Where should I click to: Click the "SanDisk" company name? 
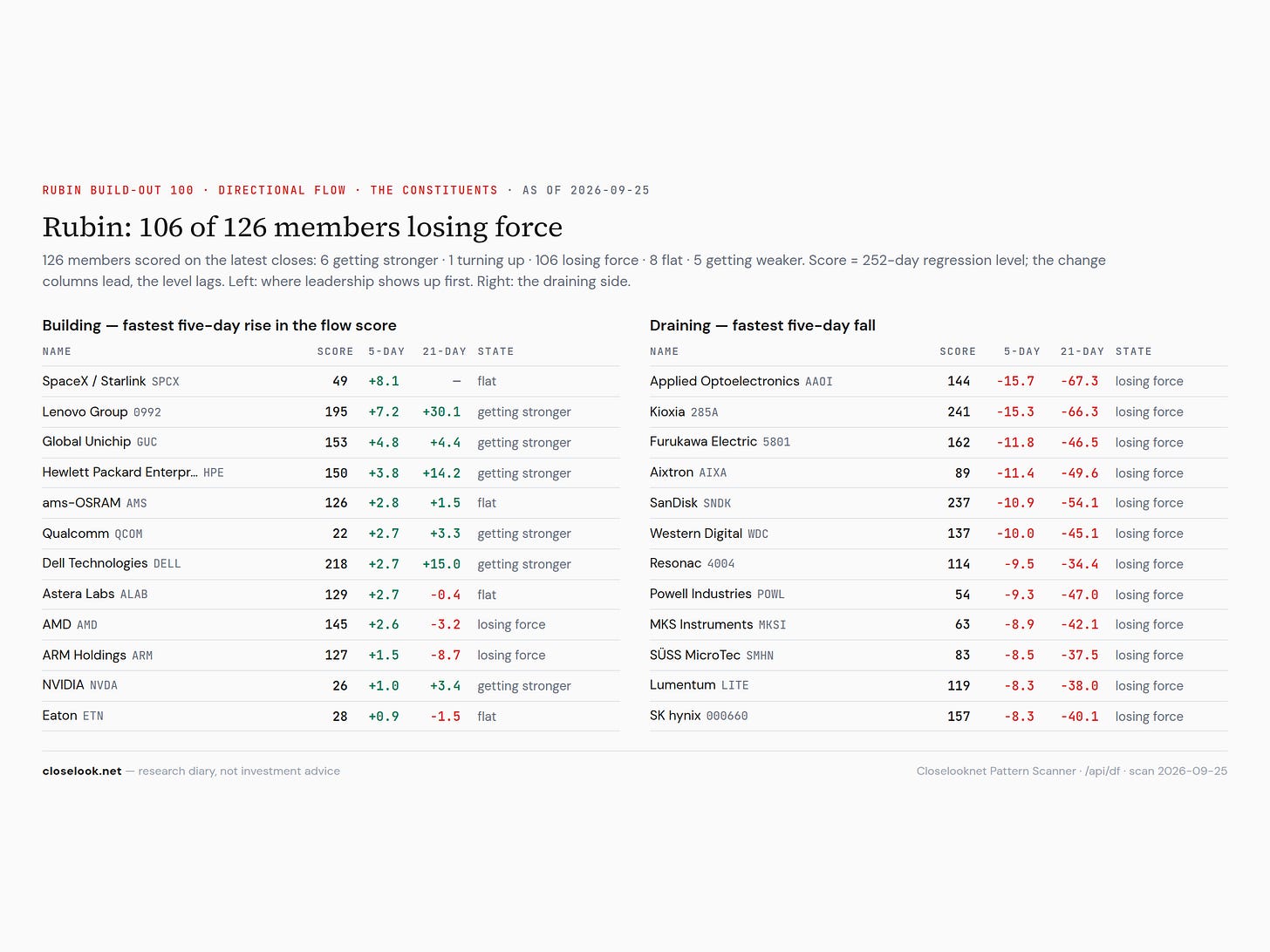674,503
